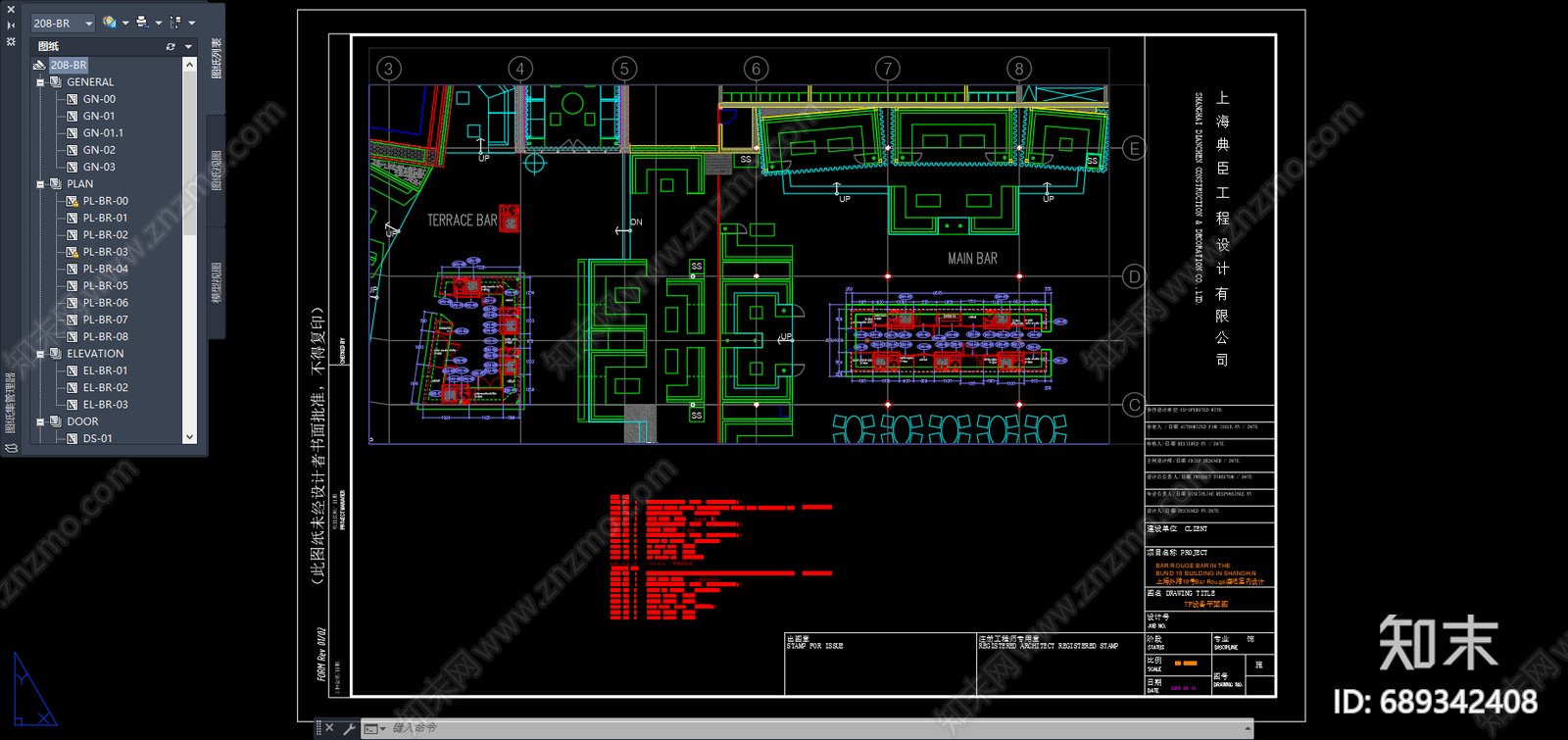The image size is (1568, 740).
Task: Select sheet EL-BR-03
Action: pyautogui.click(x=105, y=405)
